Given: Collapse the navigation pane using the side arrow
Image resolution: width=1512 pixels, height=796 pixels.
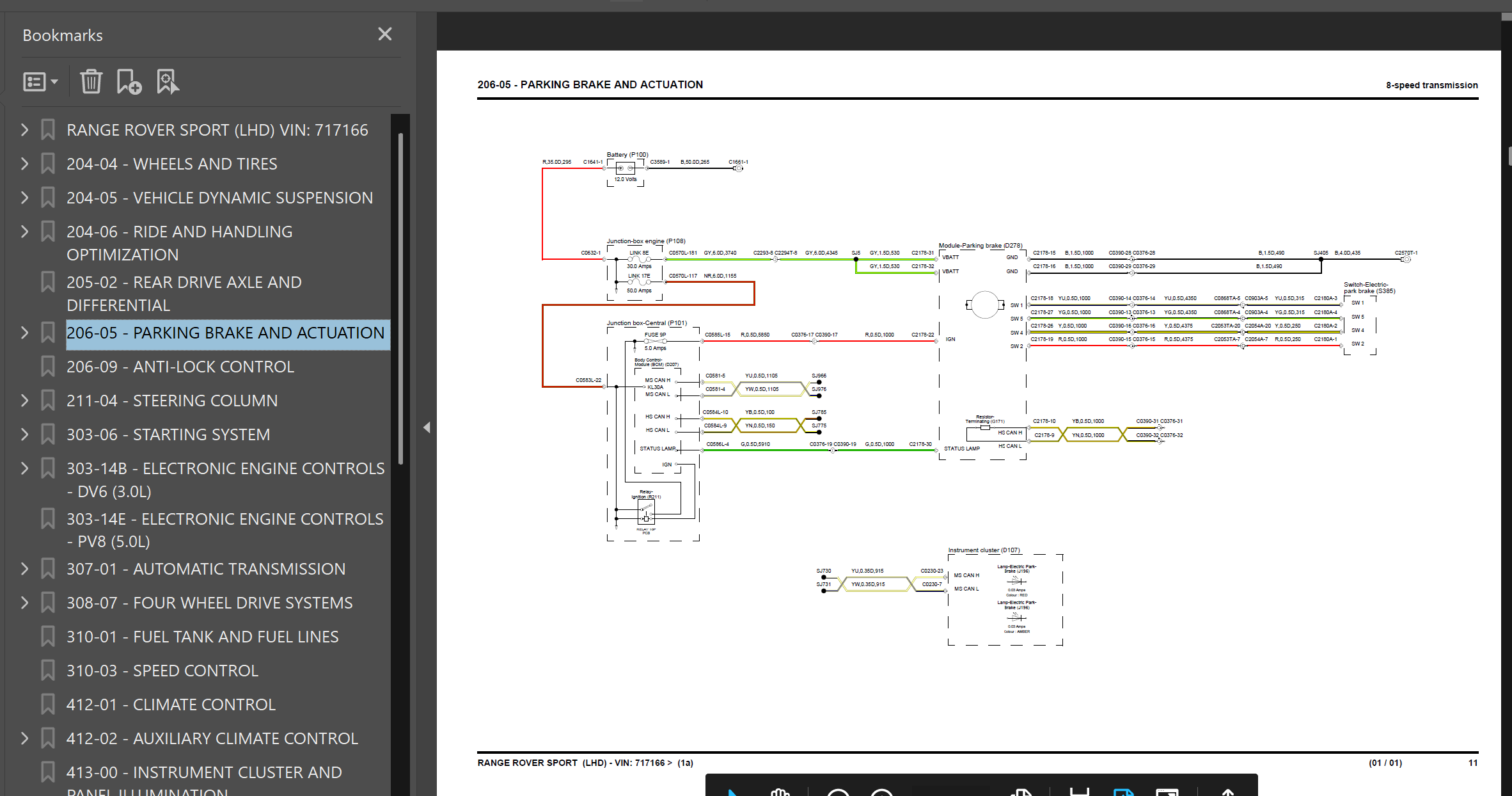Looking at the screenshot, I should tap(427, 427).
